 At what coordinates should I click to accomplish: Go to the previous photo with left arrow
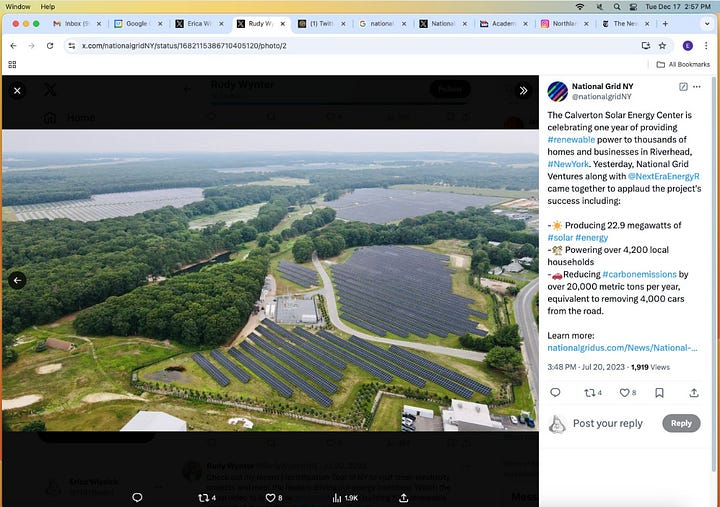coord(17,280)
